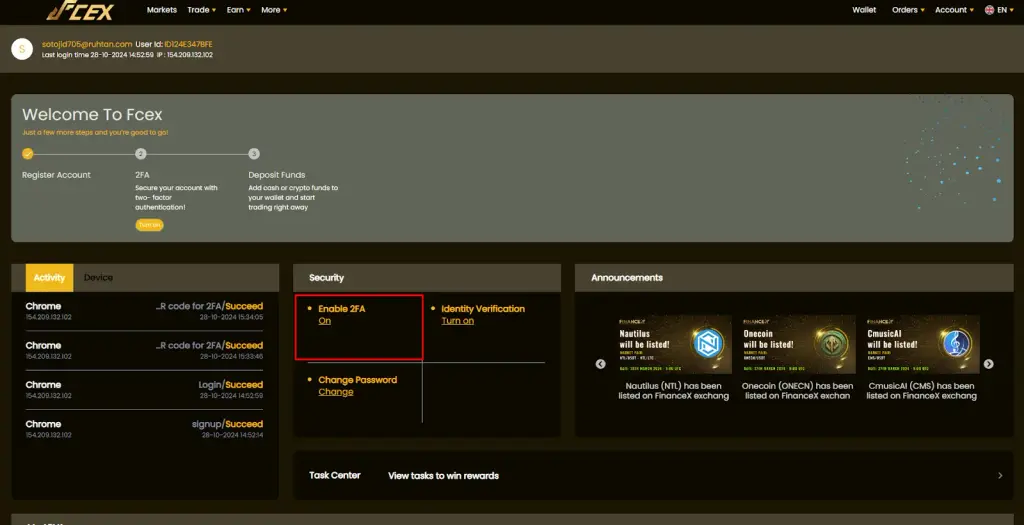Open the Onecoin listing banner

[x=797, y=345]
